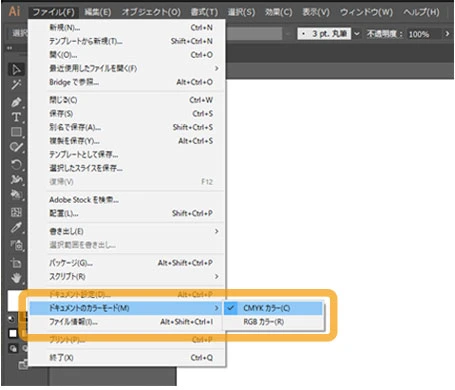
Task: Open the 書式(T) menu
Action: pos(204,12)
